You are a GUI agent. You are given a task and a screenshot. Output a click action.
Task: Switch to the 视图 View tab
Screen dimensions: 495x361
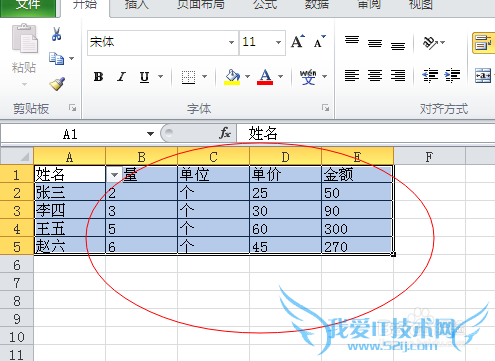[421, 5]
